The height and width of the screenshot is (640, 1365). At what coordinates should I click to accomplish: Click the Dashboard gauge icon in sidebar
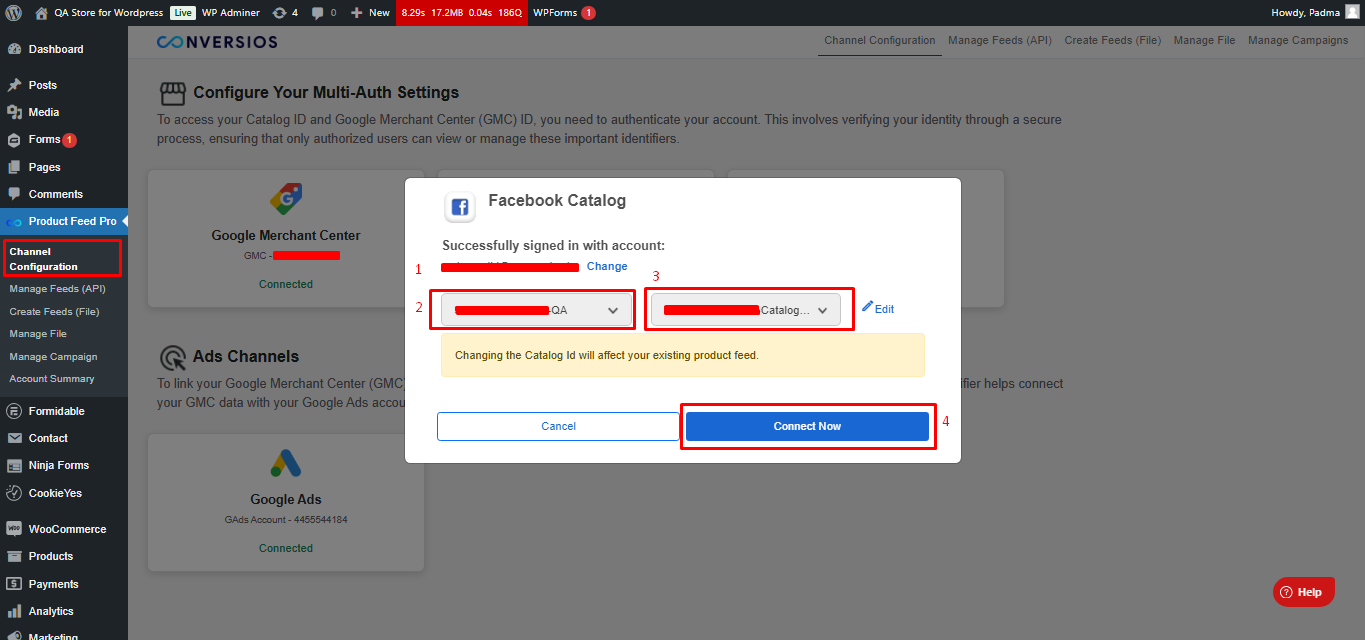click(x=14, y=49)
